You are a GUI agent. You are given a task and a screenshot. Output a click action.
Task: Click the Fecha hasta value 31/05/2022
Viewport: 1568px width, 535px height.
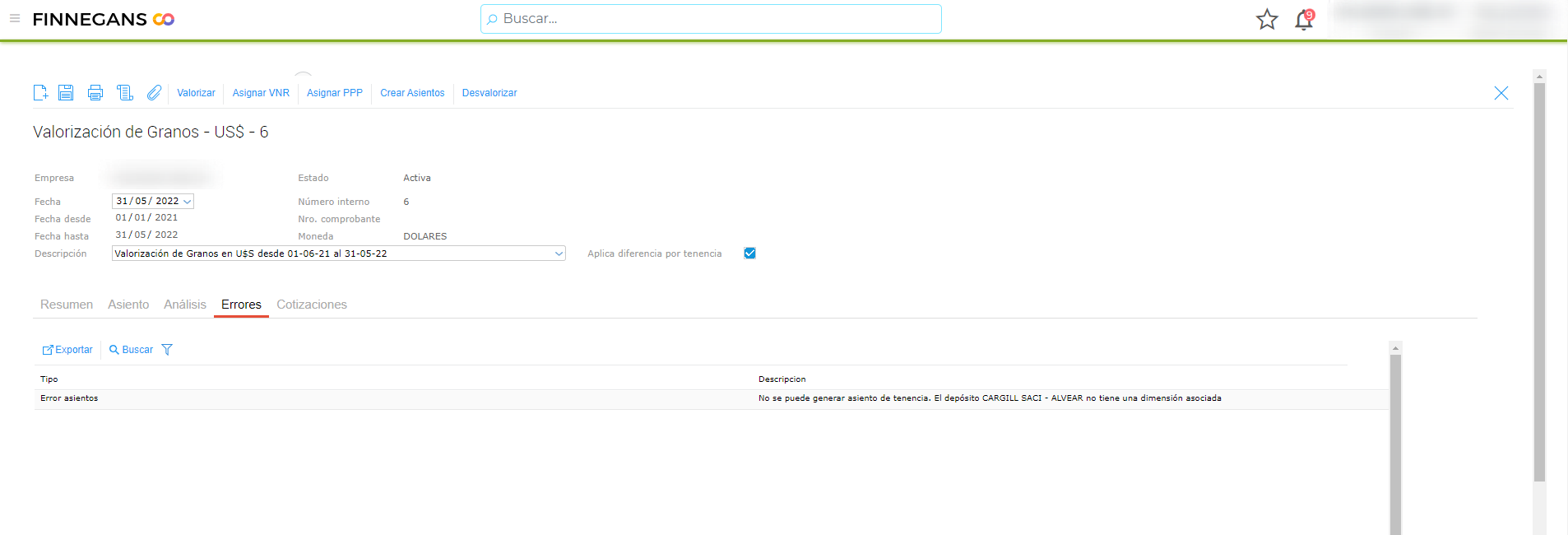[x=146, y=235]
